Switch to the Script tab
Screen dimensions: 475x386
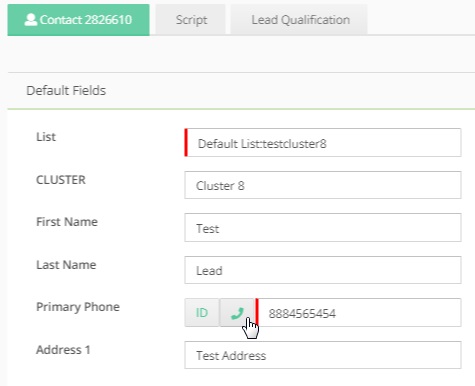pyautogui.click(x=191, y=20)
